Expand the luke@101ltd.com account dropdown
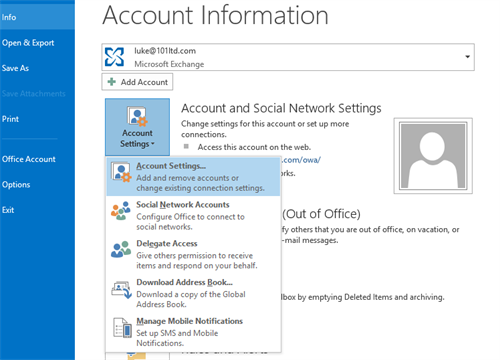The image size is (500, 360). point(467,57)
